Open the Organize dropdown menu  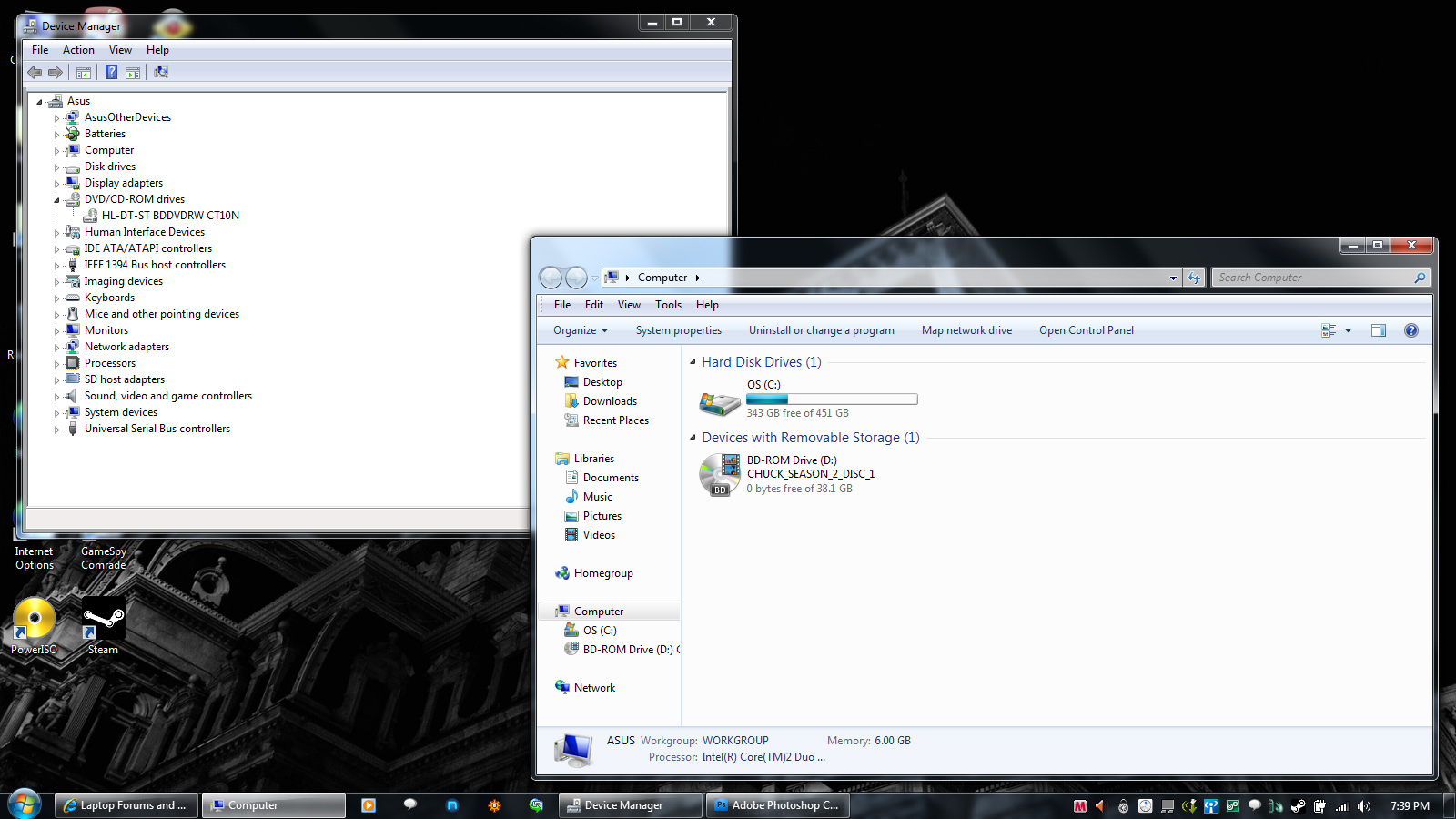coord(580,330)
